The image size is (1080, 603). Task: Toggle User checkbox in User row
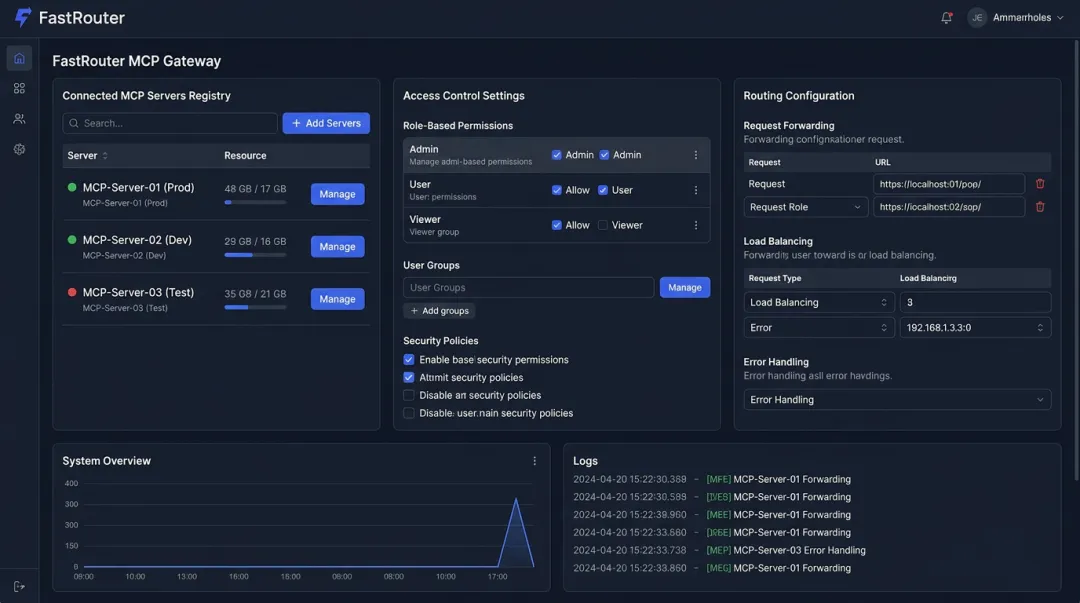[603, 190]
